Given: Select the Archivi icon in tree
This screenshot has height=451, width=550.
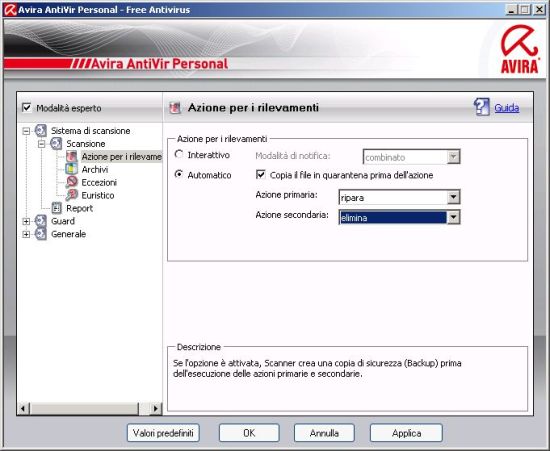Looking at the screenshot, I should 72,169.
